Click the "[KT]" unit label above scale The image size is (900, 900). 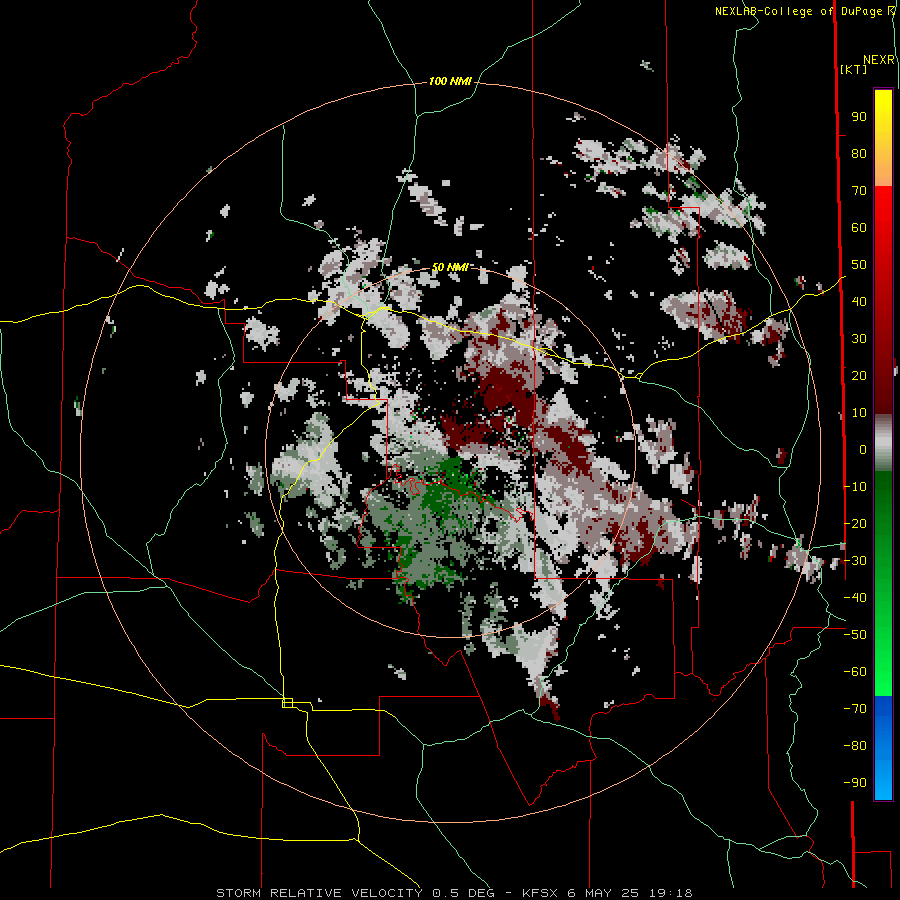[853, 69]
